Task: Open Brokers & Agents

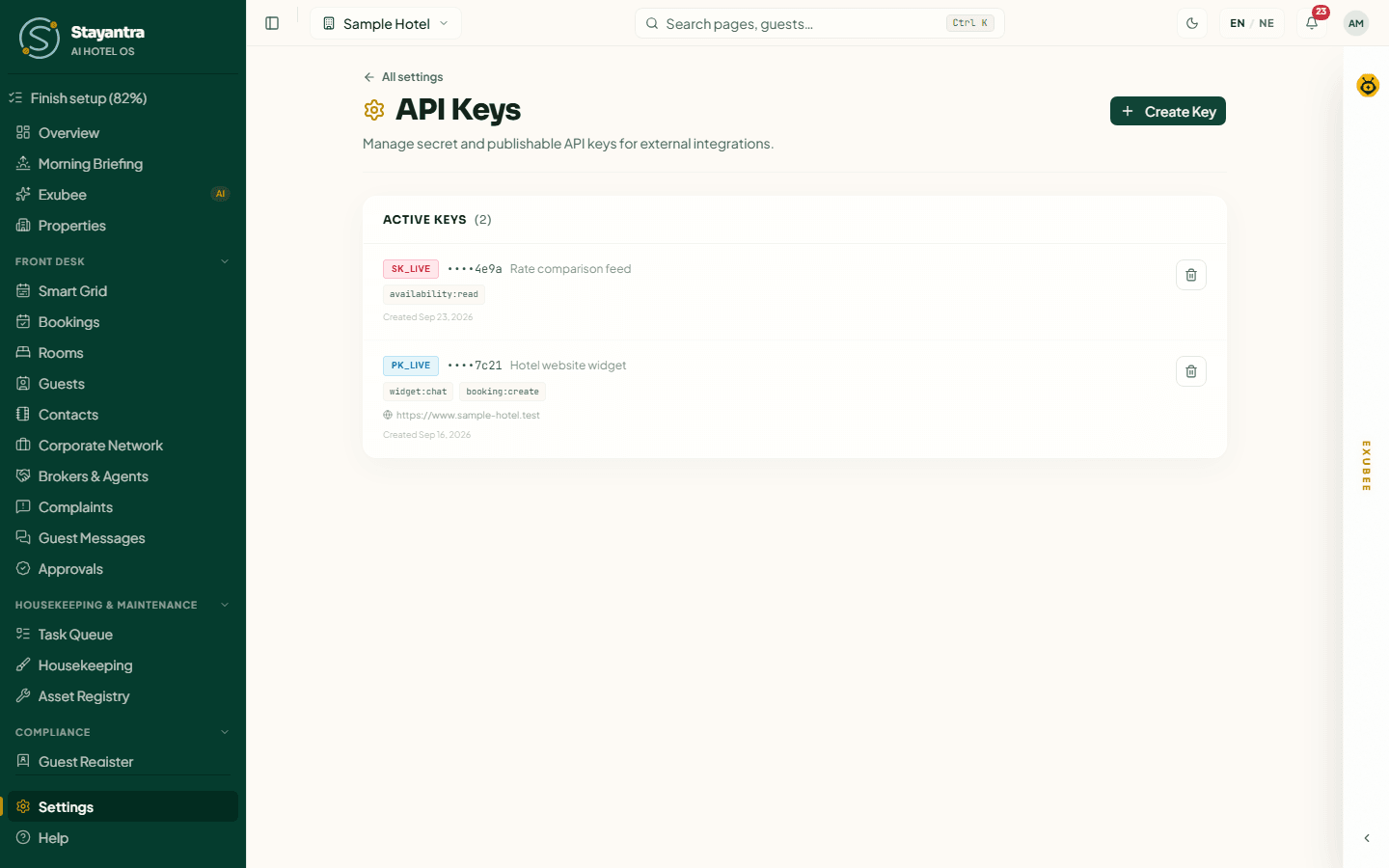Action: coord(123,476)
